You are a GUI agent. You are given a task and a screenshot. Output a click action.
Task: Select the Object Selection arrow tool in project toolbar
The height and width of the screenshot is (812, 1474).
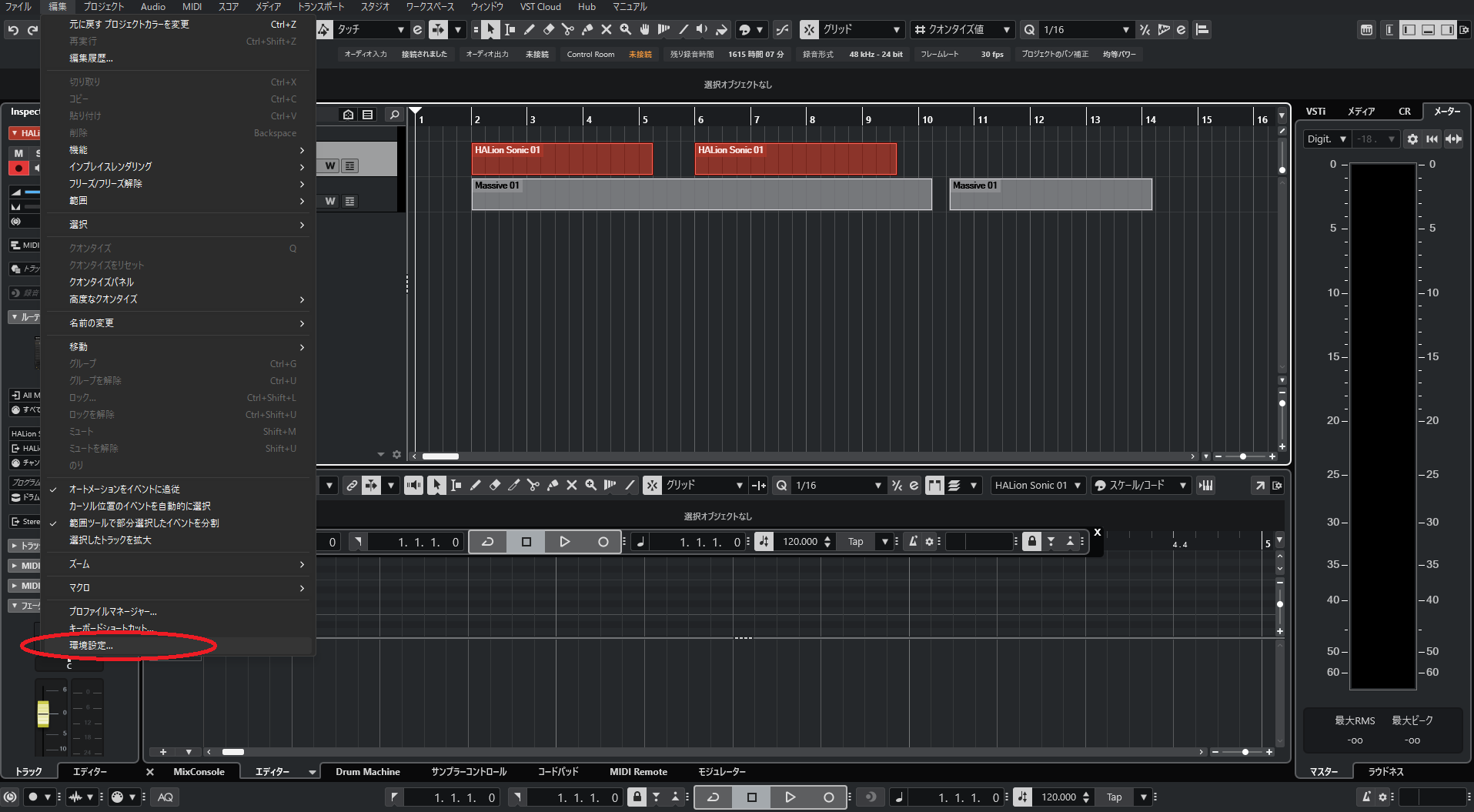490,29
